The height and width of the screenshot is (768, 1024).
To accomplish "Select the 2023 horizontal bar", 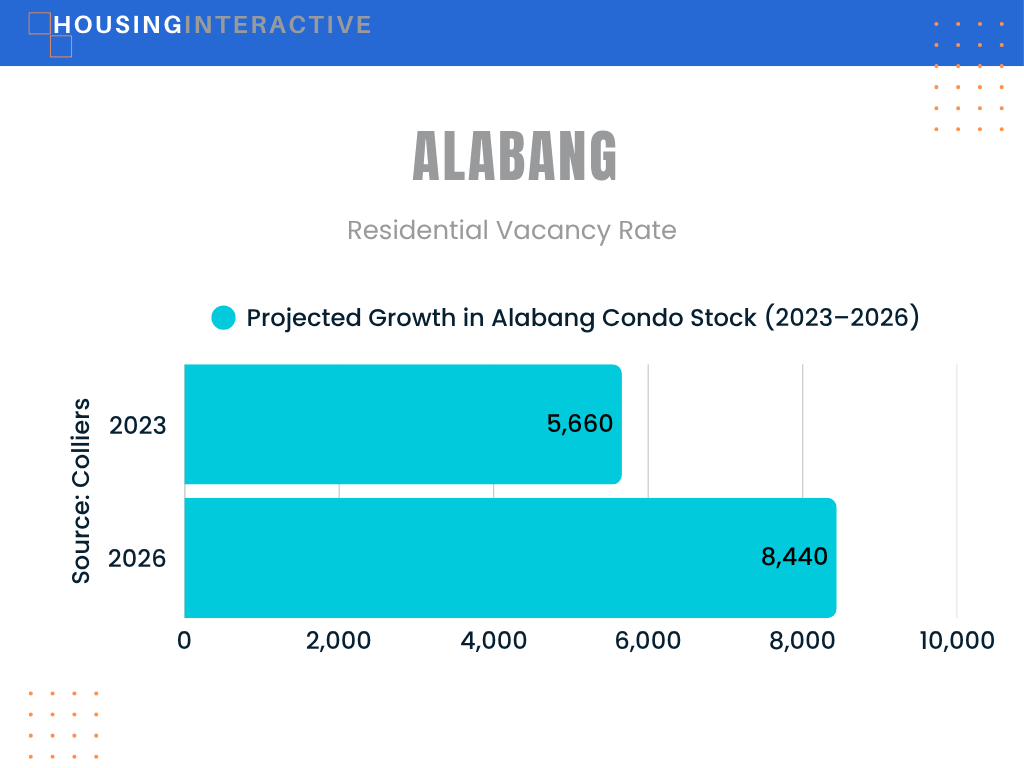I will (403, 424).
